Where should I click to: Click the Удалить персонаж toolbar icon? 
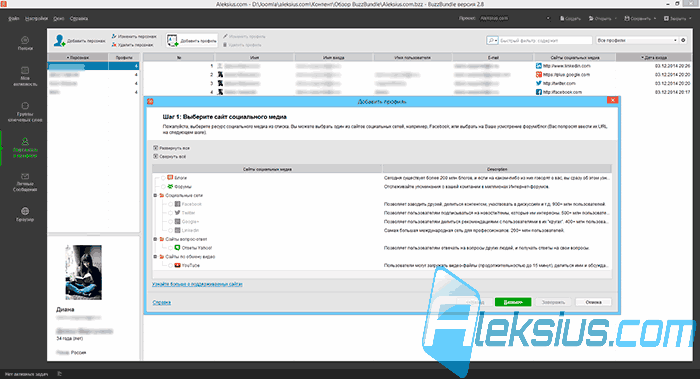coord(114,45)
